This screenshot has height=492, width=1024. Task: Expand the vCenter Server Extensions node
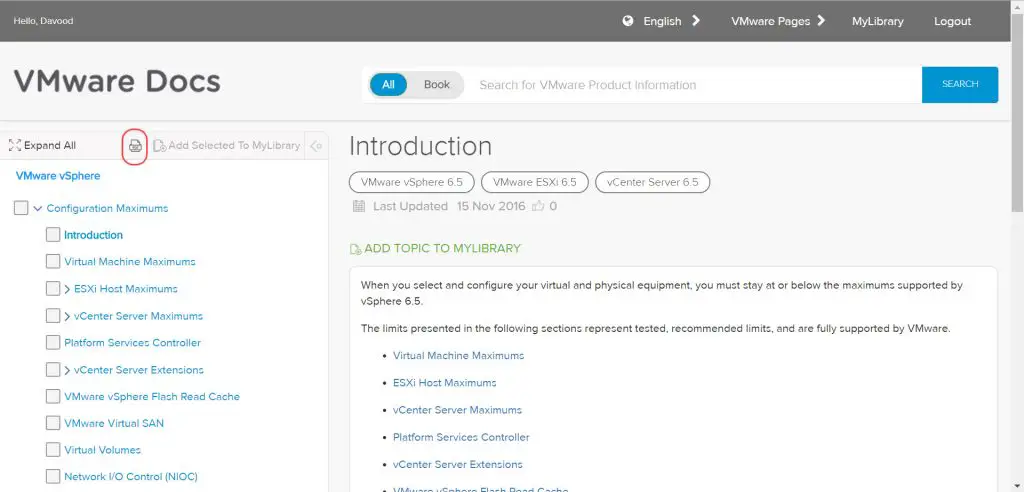[x=68, y=370]
